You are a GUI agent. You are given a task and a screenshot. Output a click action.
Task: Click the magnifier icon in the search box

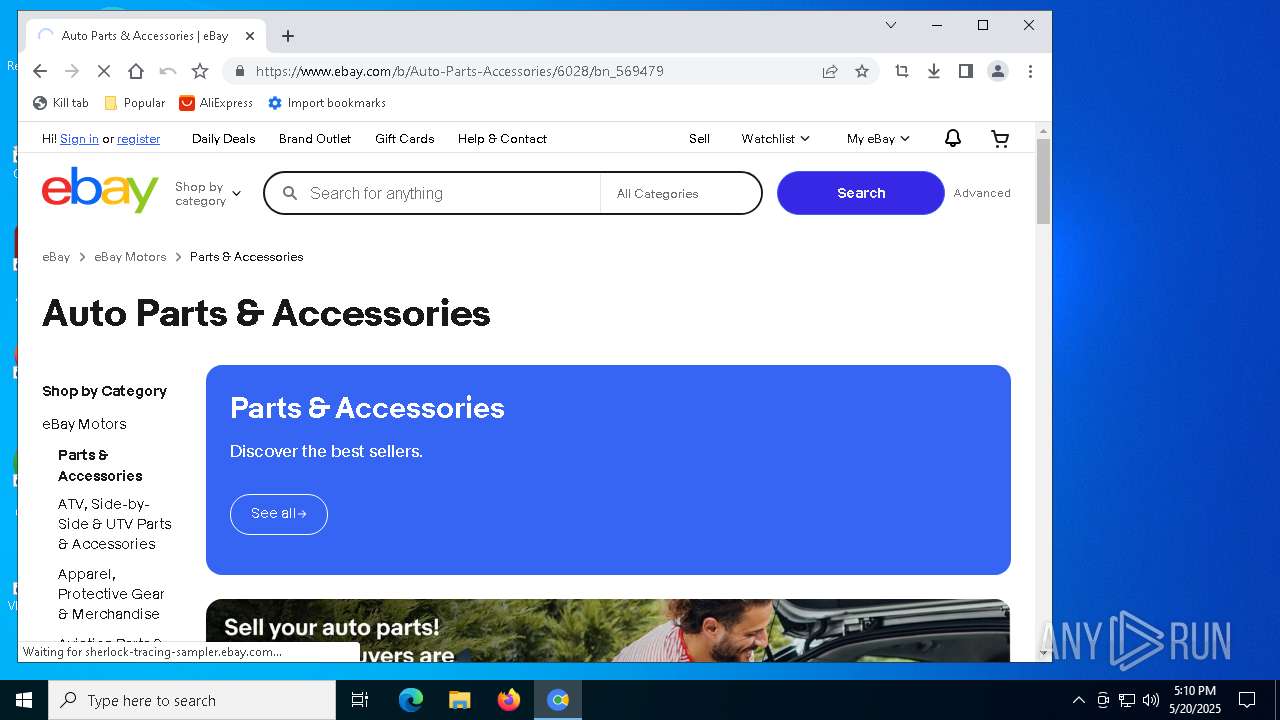pyautogui.click(x=290, y=193)
